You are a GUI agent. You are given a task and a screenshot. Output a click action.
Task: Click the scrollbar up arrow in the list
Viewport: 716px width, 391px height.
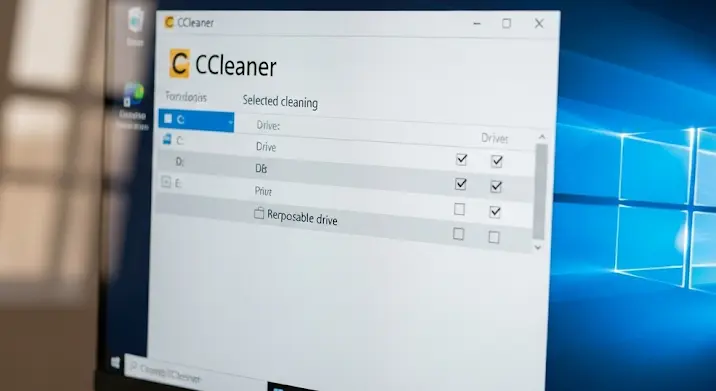(542, 137)
